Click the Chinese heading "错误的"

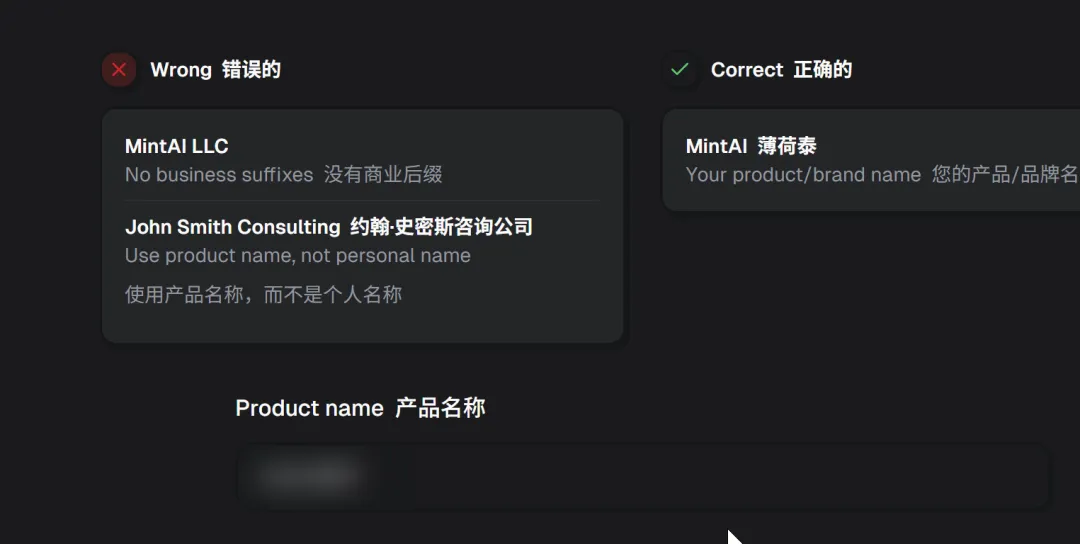251,70
